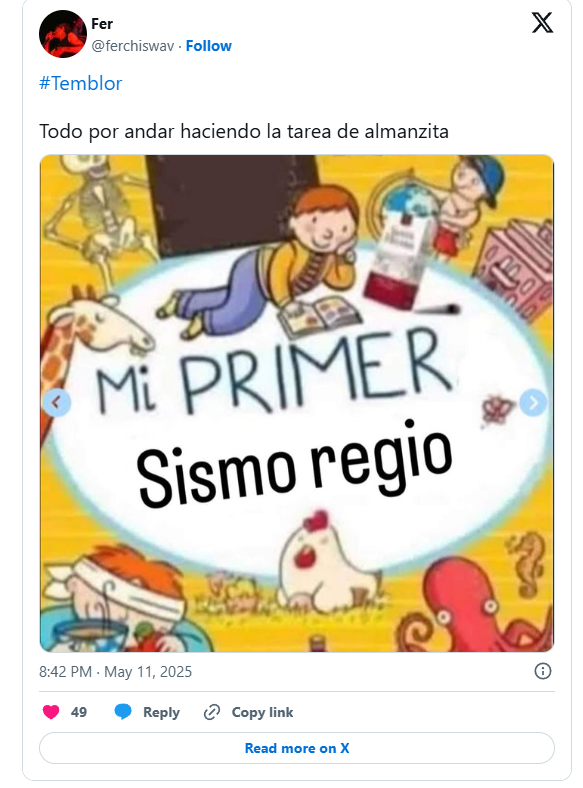The width and height of the screenshot is (583, 788).
Task: Click Read more on X button
Action: point(297,748)
